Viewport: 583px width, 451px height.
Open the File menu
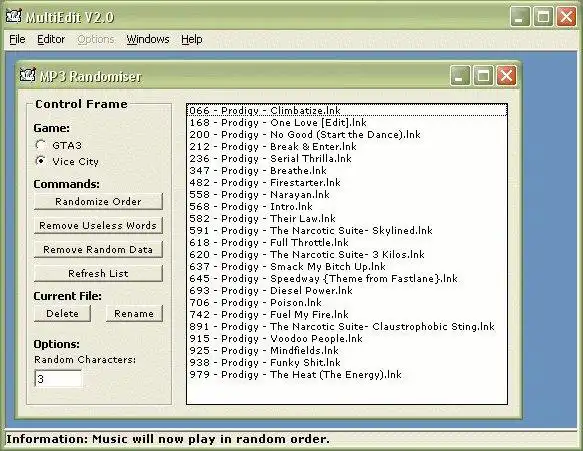[17, 39]
